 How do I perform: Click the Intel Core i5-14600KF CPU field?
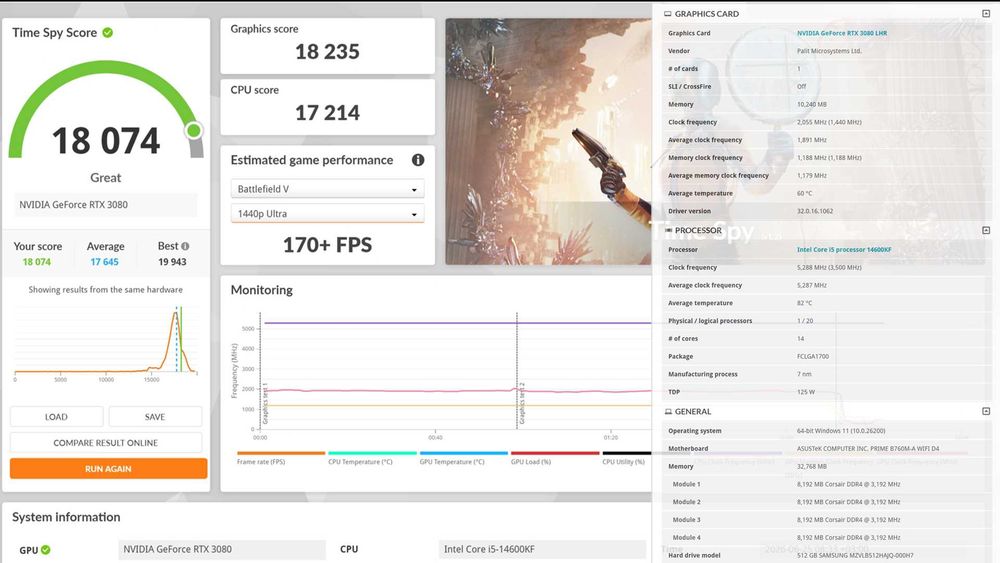click(x=542, y=549)
